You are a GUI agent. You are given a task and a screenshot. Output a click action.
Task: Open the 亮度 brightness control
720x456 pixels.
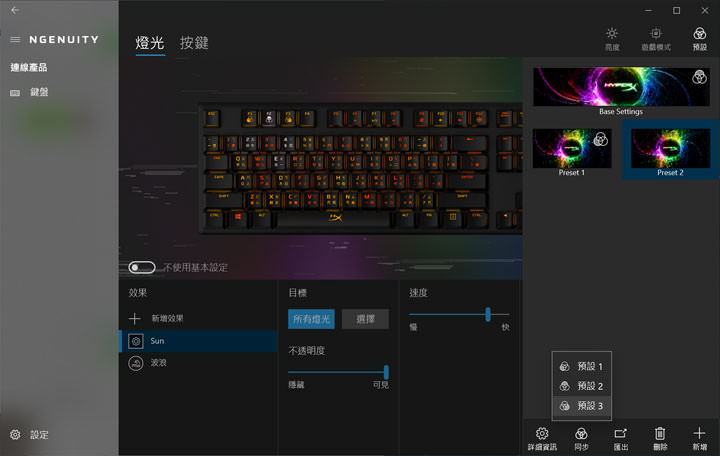pyautogui.click(x=612, y=39)
